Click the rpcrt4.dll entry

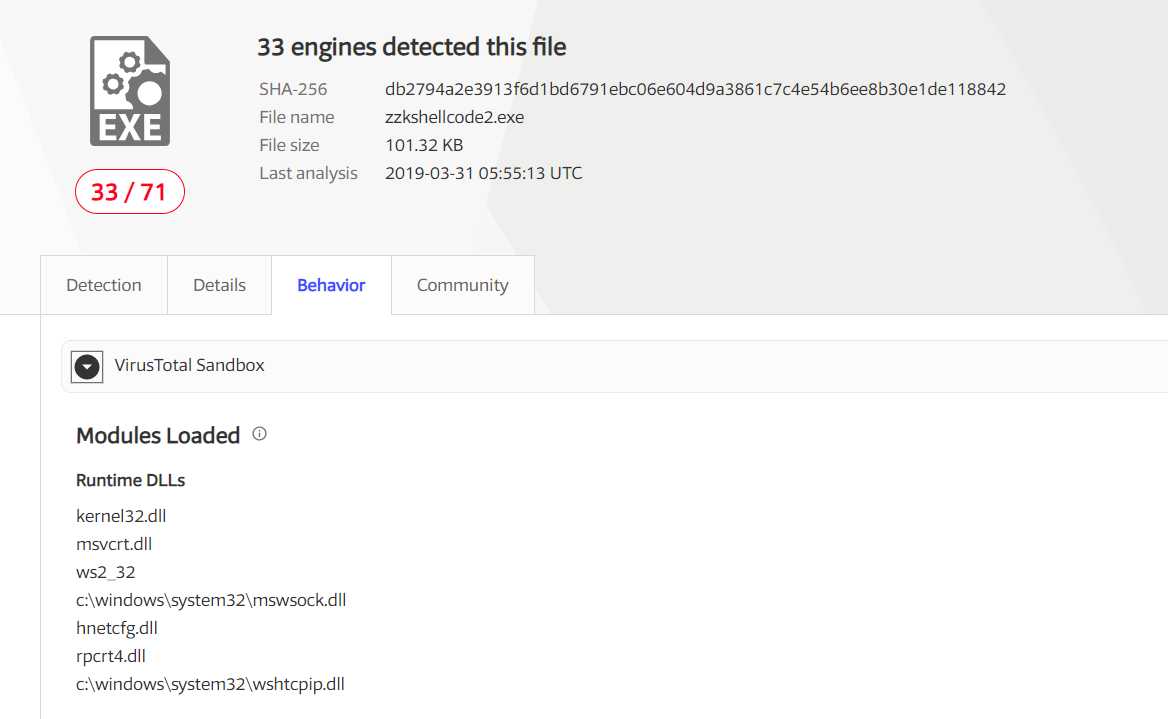click(x=110, y=656)
